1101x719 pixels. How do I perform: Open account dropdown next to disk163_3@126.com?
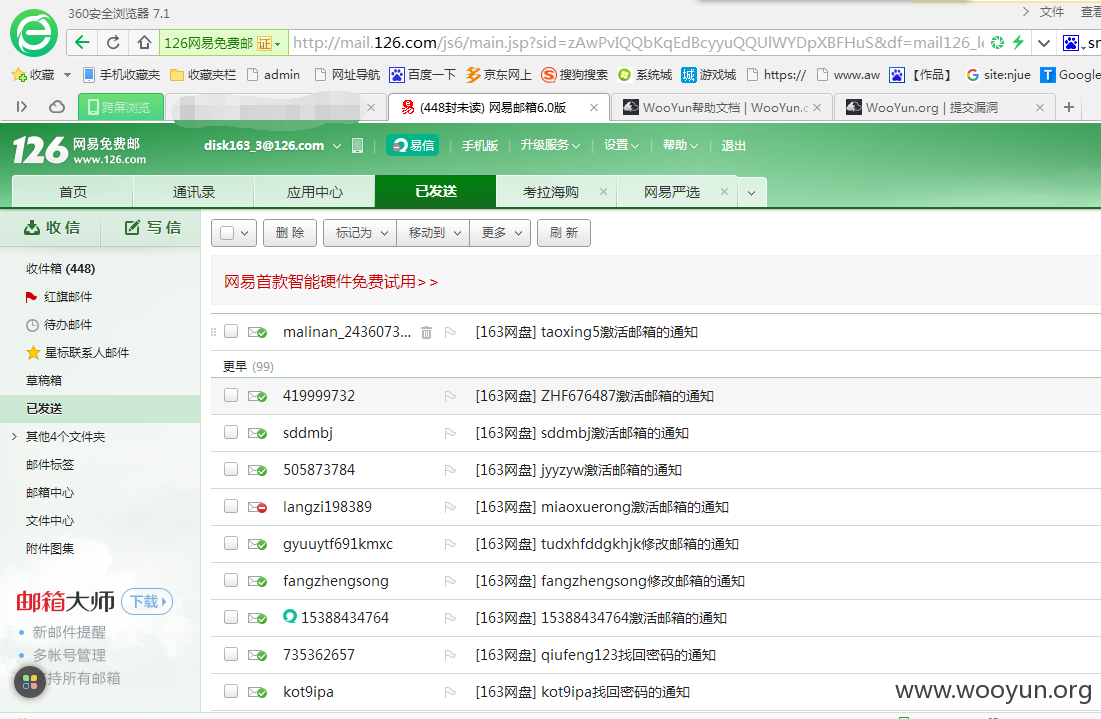[337, 145]
